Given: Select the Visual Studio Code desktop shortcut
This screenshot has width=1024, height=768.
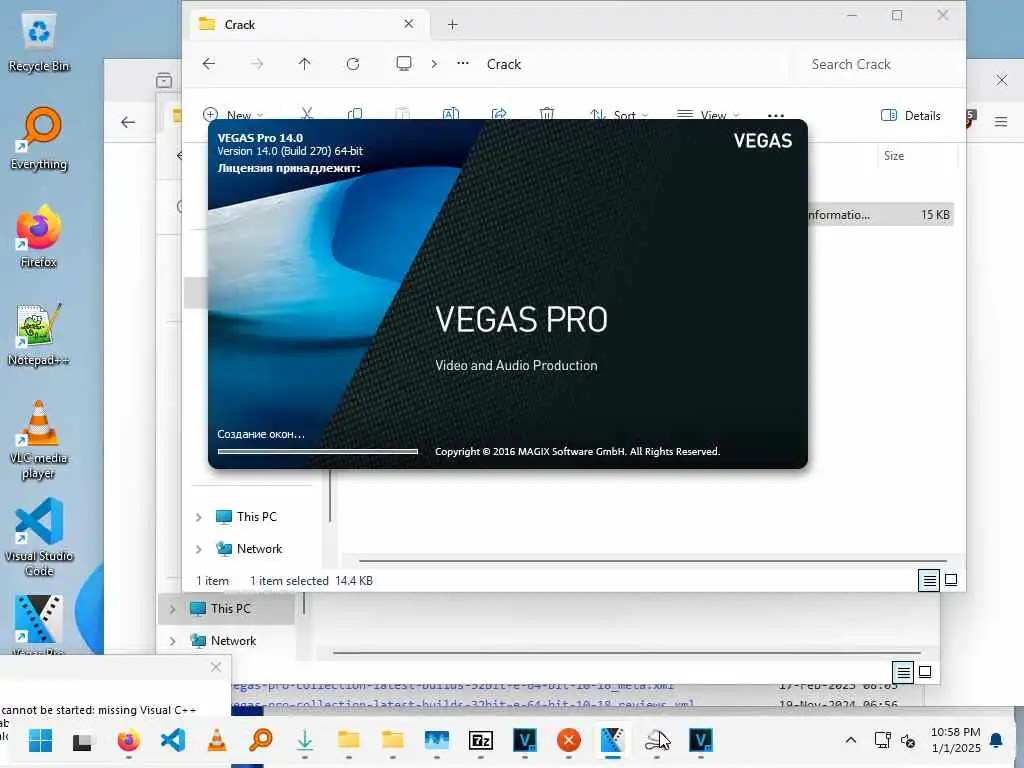Looking at the screenshot, I should tap(39, 537).
